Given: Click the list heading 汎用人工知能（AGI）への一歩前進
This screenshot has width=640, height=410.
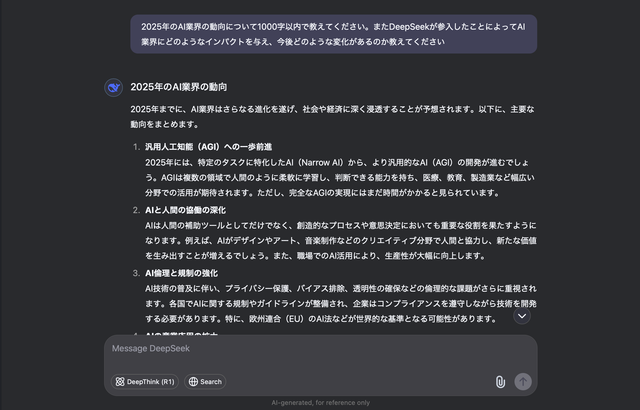Looking at the screenshot, I should (209, 147).
